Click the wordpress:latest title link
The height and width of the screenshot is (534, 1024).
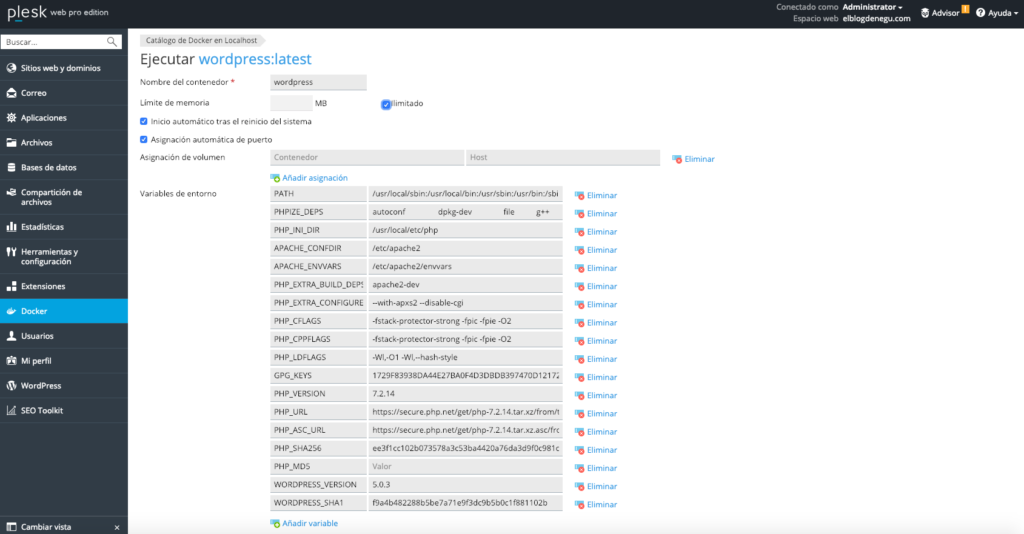tap(255, 59)
